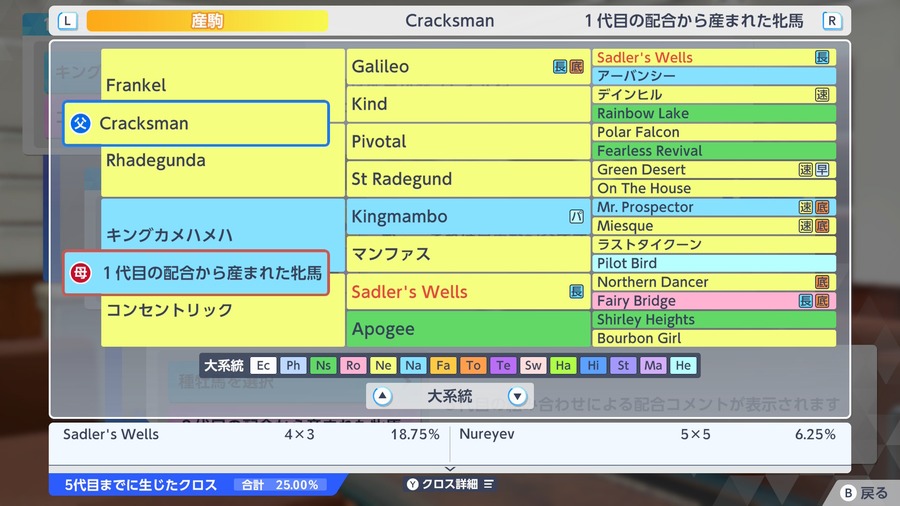Click the Y button icon for cross details
This screenshot has height=506, width=900.
pyautogui.click(x=413, y=484)
